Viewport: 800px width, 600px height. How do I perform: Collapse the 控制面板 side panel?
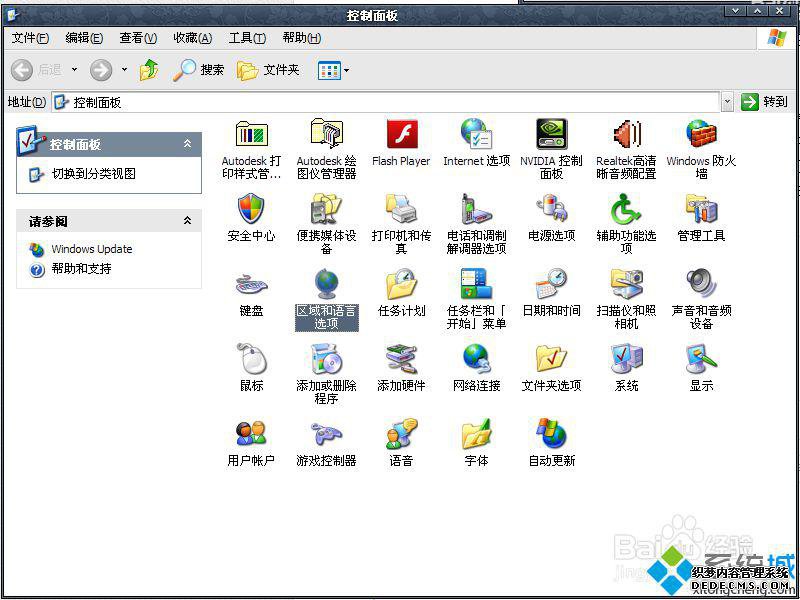click(x=187, y=144)
